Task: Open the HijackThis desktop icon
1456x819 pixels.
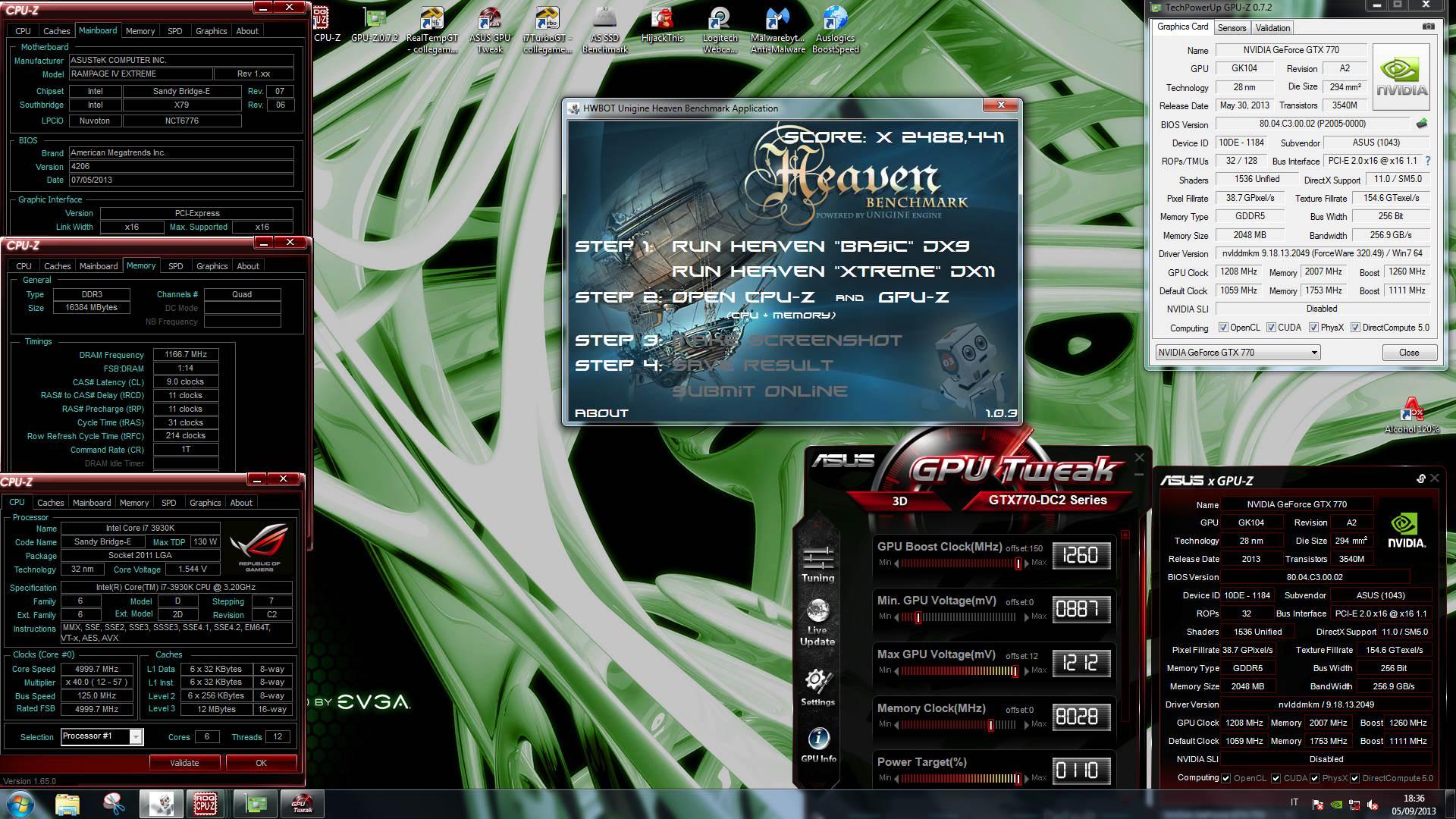Action: point(662,24)
